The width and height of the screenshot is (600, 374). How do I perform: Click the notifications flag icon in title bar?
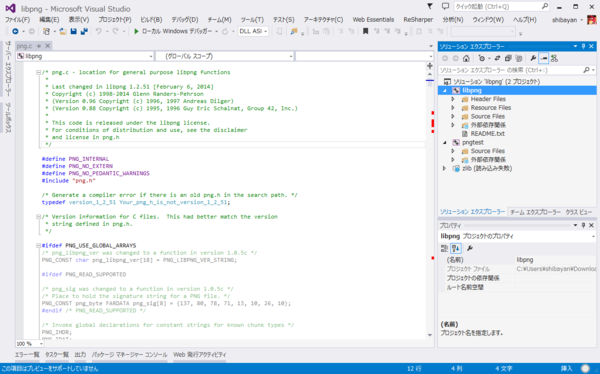[430, 6]
